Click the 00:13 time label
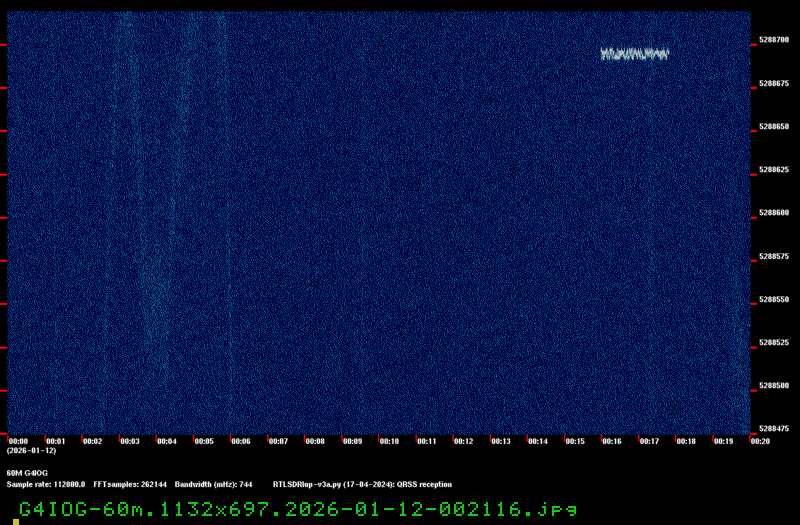The height and width of the screenshot is (525, 800). coord(501,441)
